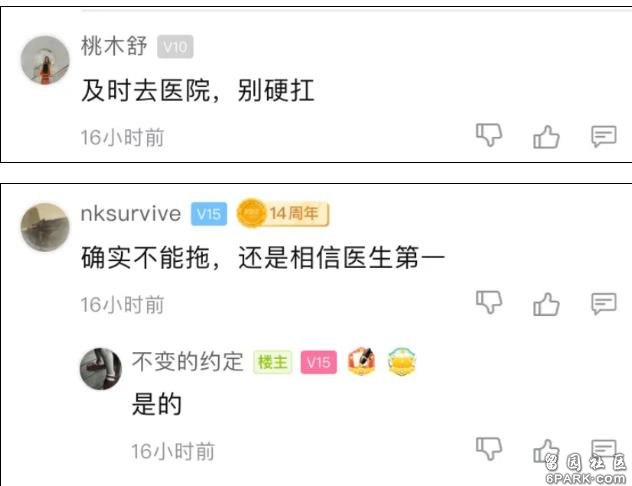This screenshot has width=632, height=486.
Task: Click the green 楼主 tag
Action: pos(272,362)
